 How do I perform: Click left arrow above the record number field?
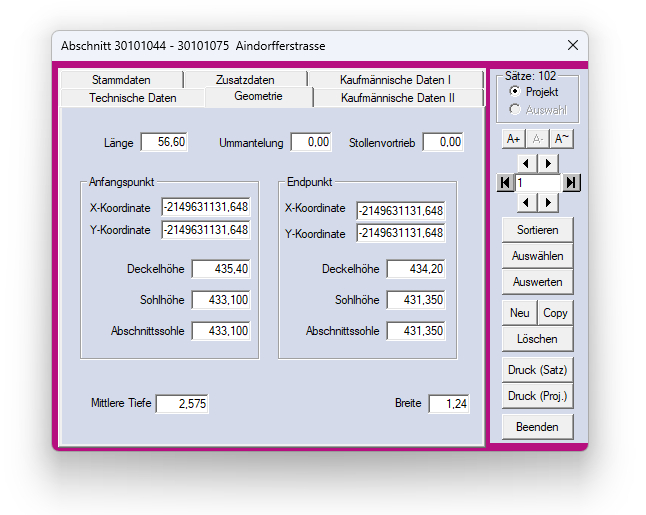tap(529, 163)
